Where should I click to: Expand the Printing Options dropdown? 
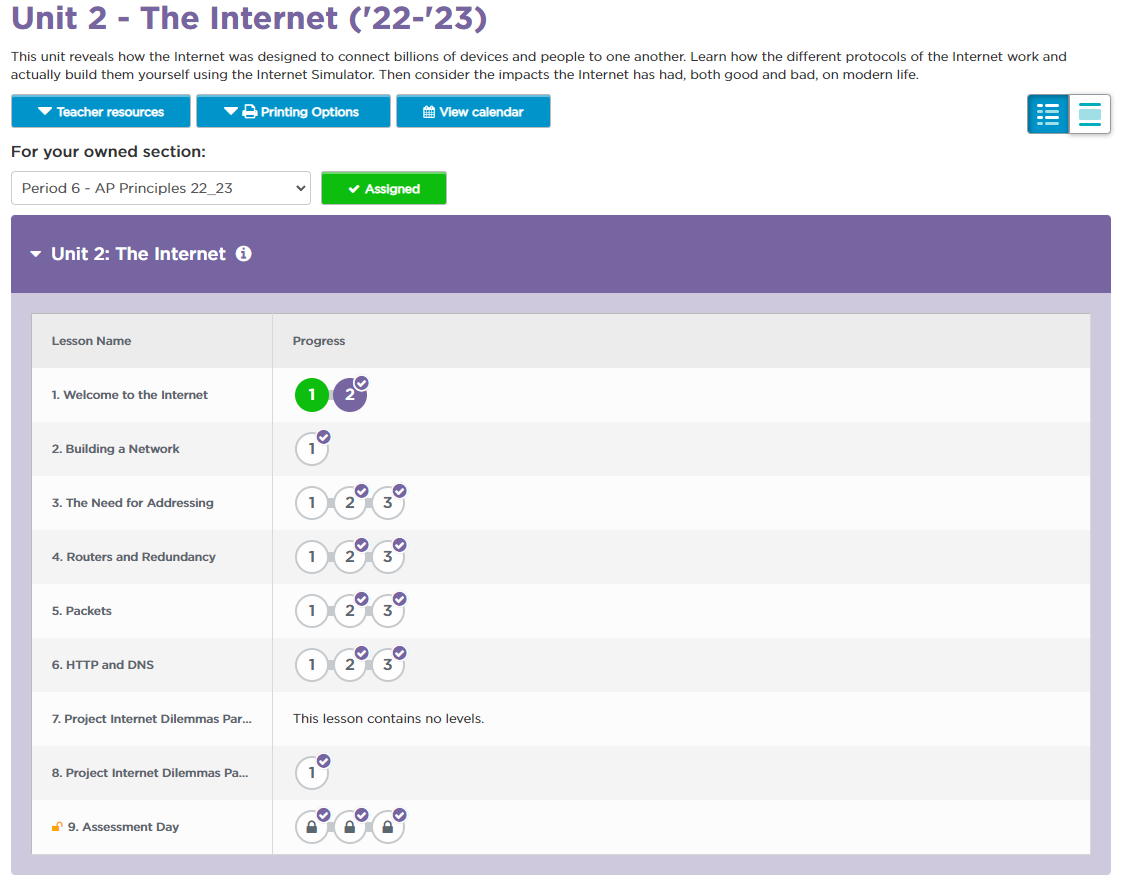(x=293, y=112)
